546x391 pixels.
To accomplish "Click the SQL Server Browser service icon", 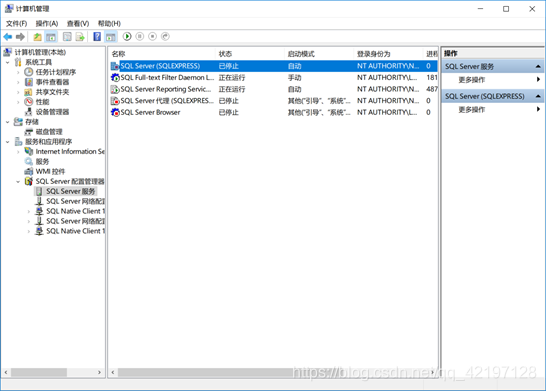I will coord(115,112).
